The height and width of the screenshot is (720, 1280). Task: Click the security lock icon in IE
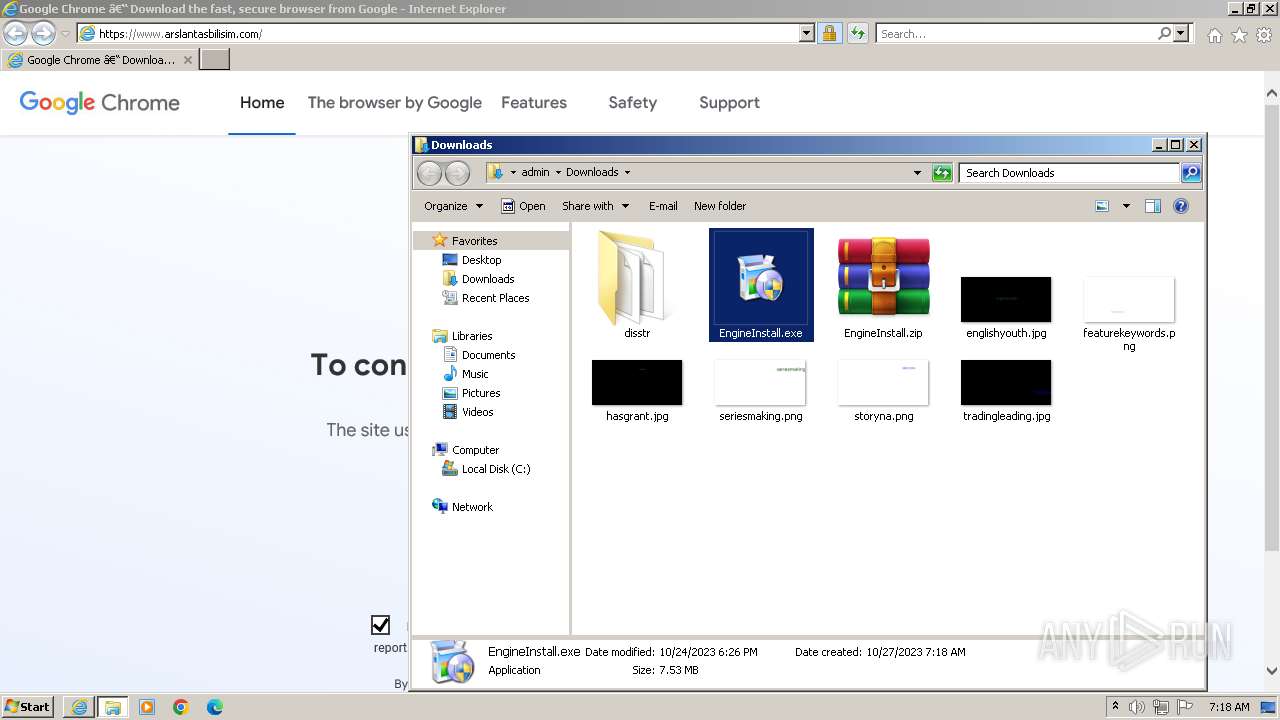coord(829,33)
